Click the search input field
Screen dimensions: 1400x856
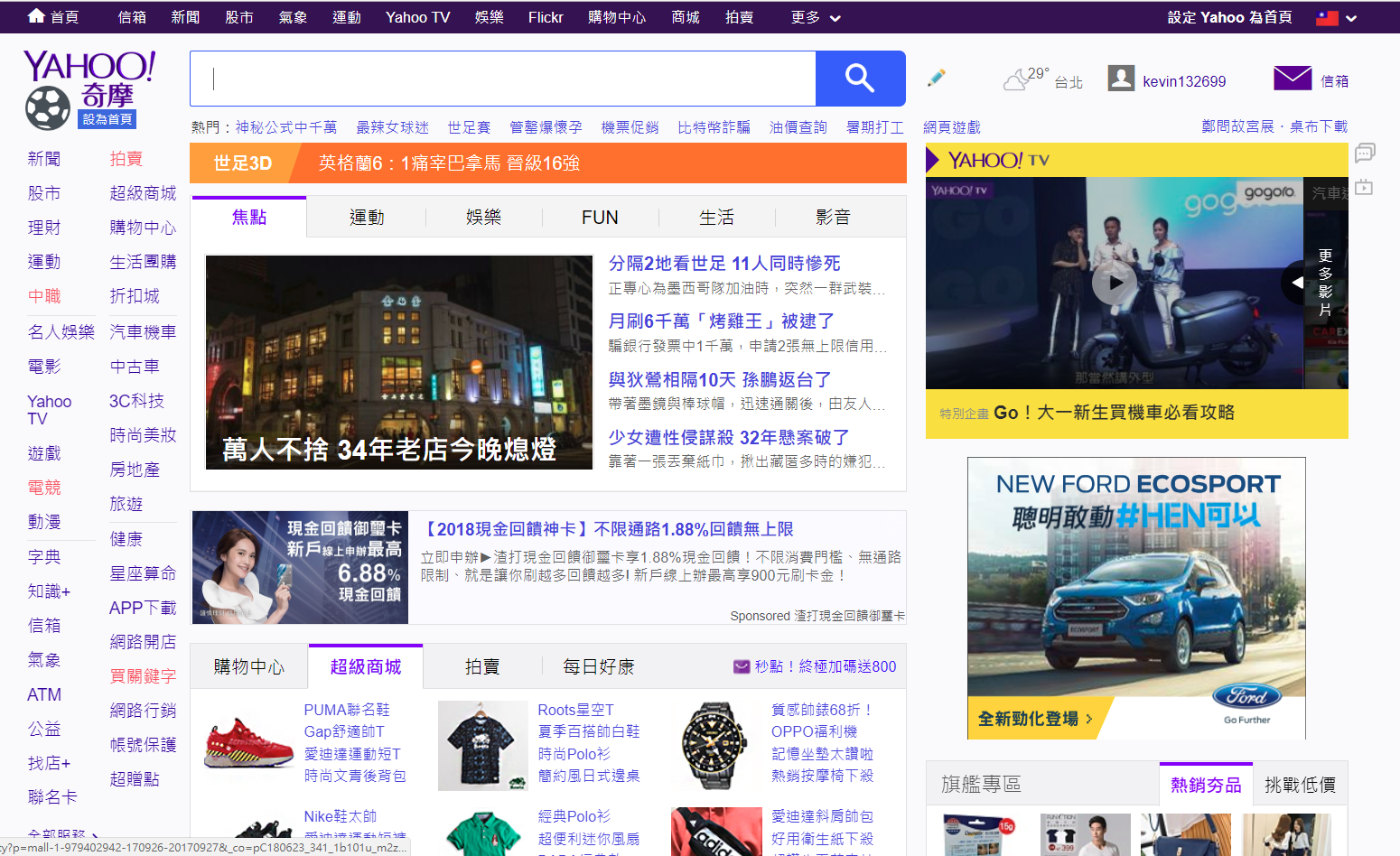[503, 79]
